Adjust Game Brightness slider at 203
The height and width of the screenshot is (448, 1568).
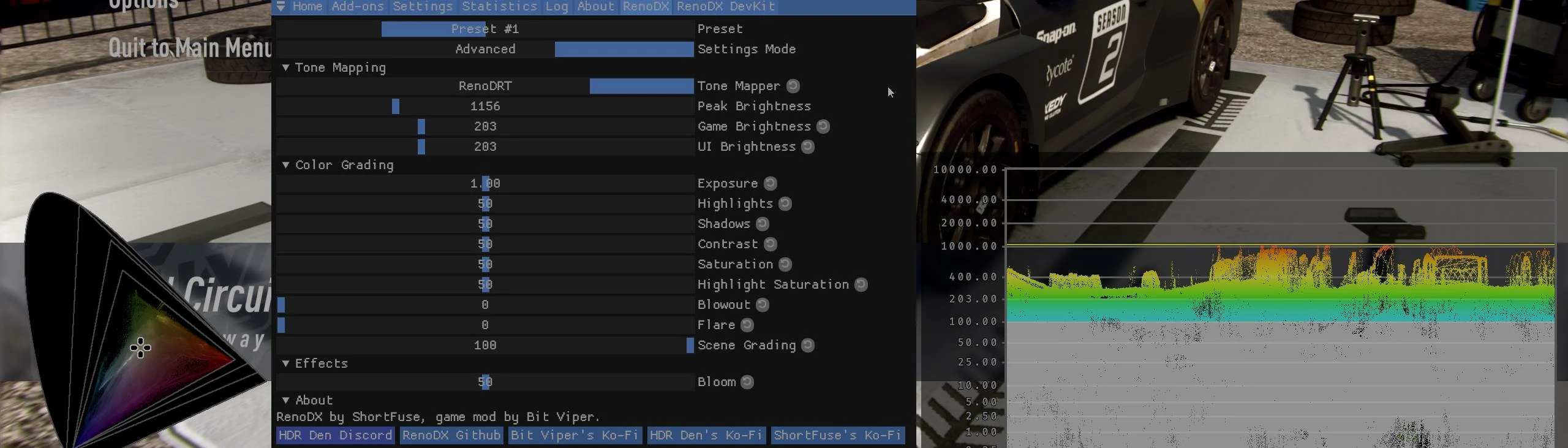coord(485,126)
